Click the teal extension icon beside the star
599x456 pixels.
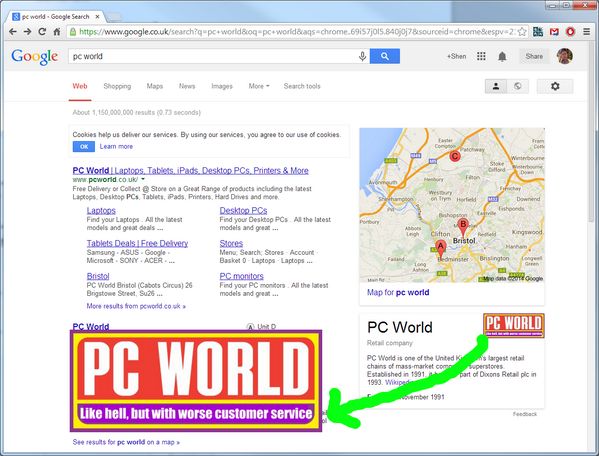point(538,32)
